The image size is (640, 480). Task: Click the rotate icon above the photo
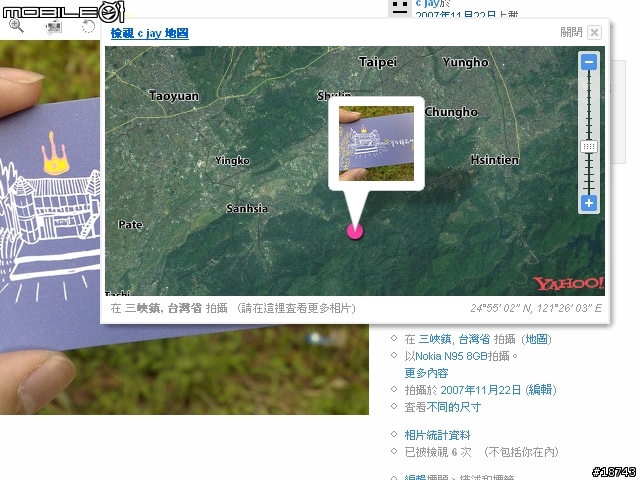(x=88, y=26)
